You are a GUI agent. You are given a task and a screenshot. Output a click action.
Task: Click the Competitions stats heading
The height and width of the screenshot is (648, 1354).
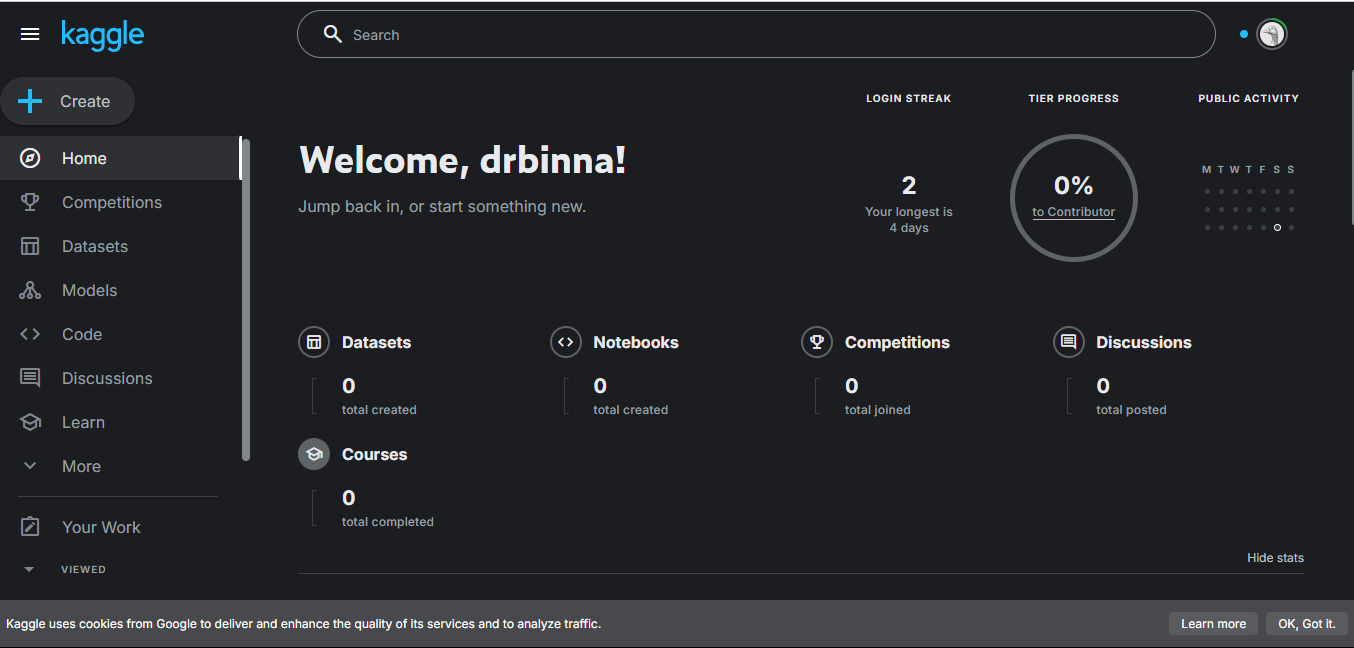(x=897, y=342)
